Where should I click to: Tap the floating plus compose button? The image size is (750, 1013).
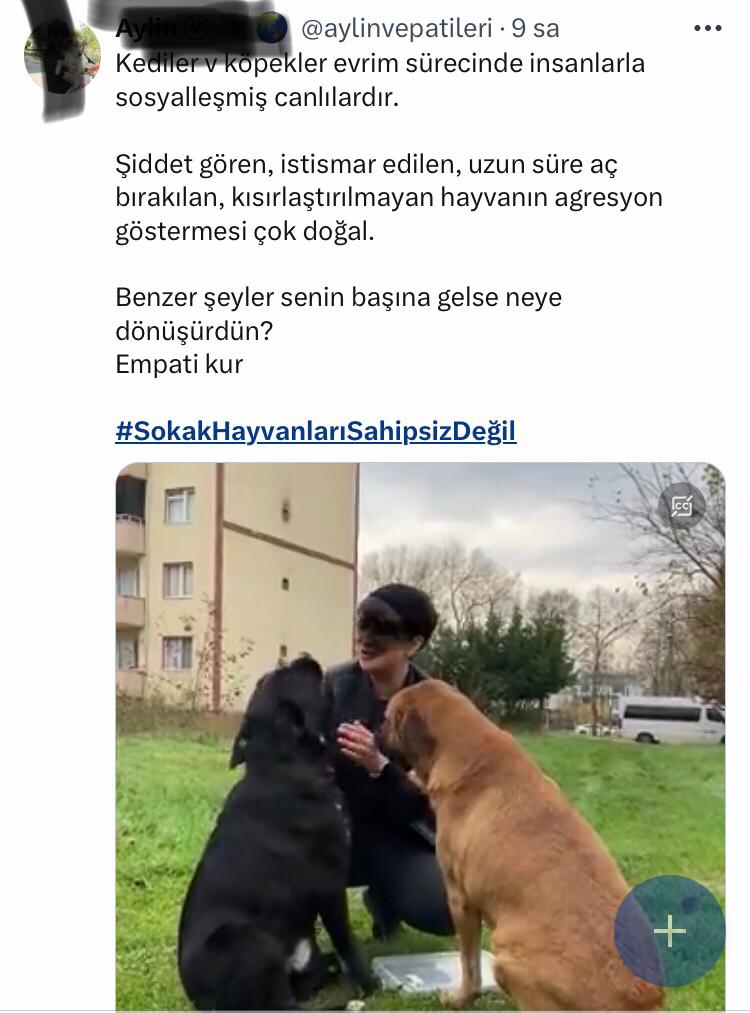point(670,930)
